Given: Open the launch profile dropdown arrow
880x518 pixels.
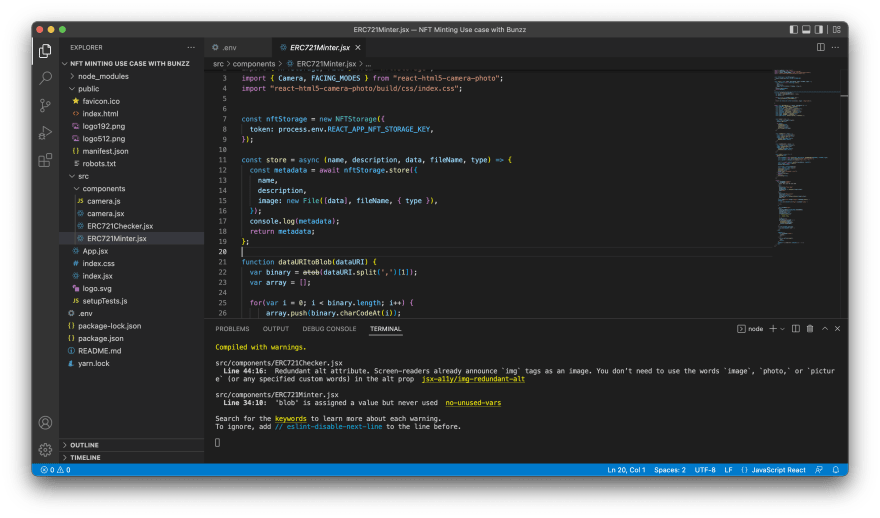Looking at the screenshot, I should tap(782, 329).
